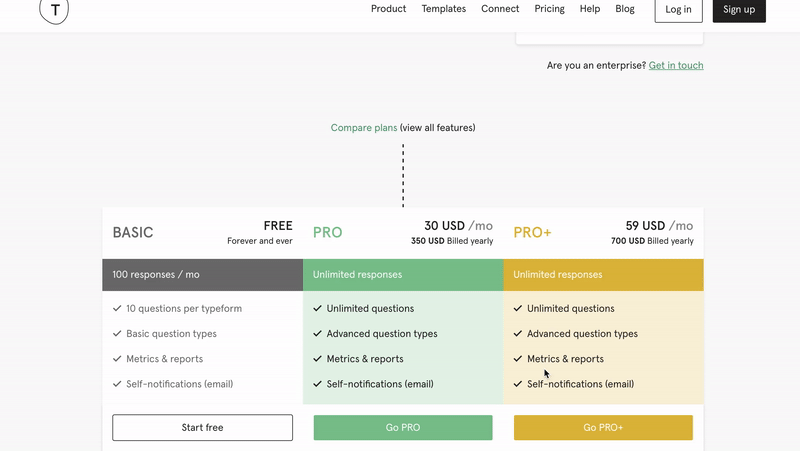Go to the Connect page
Screen dimensions: 800x451
[500, 9]
